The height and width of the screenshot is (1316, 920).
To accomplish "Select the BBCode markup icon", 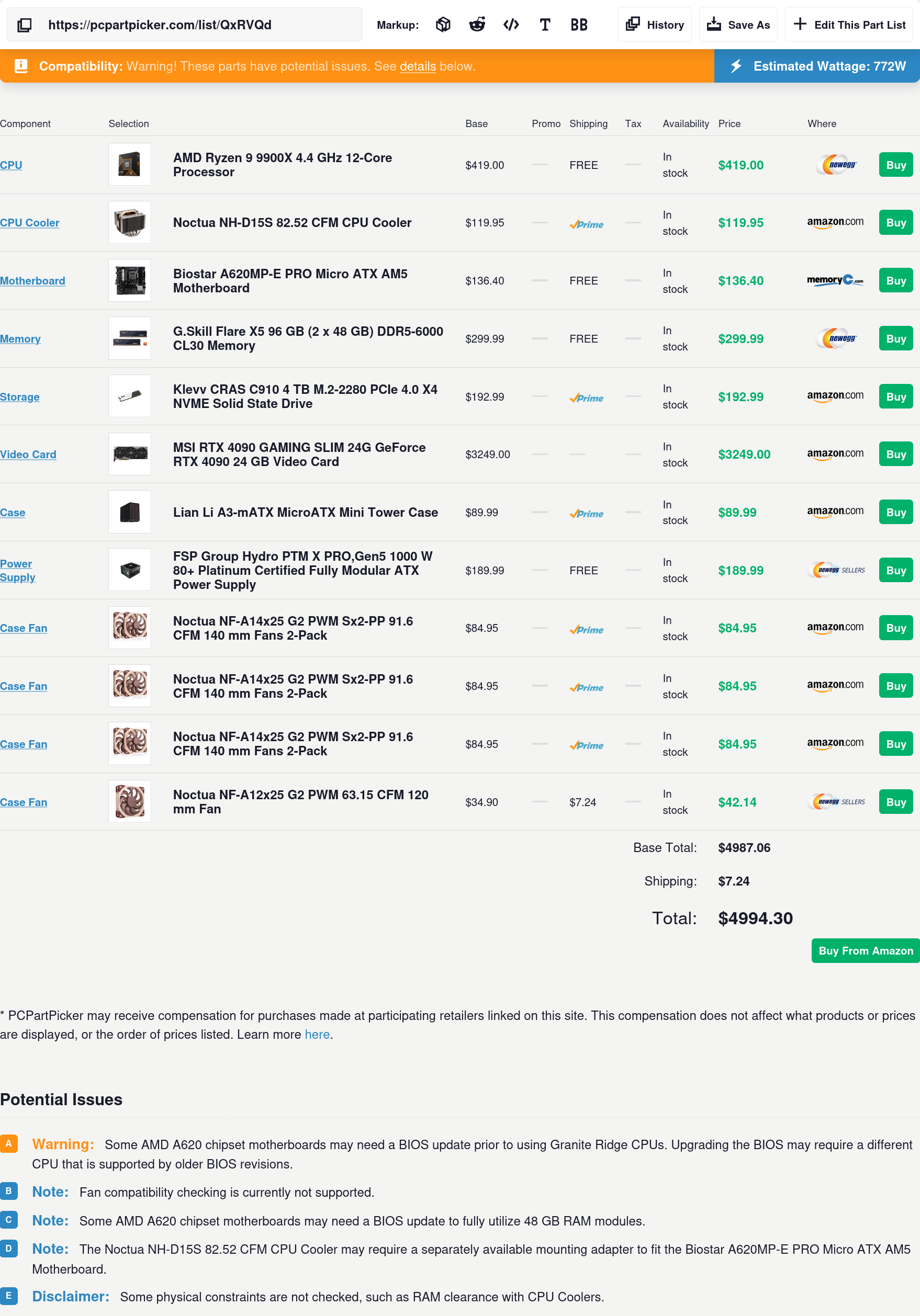I will click(579, 25).
